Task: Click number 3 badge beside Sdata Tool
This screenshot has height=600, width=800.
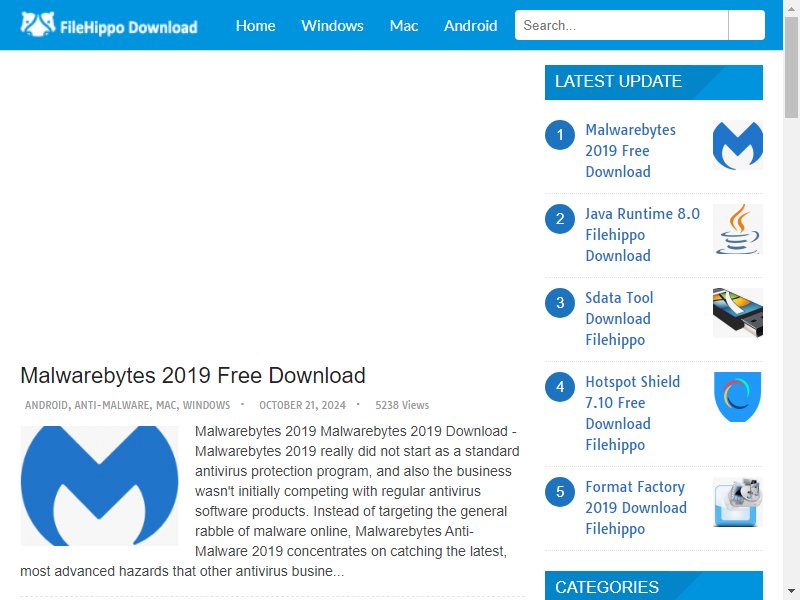Action: click(560, 303)
